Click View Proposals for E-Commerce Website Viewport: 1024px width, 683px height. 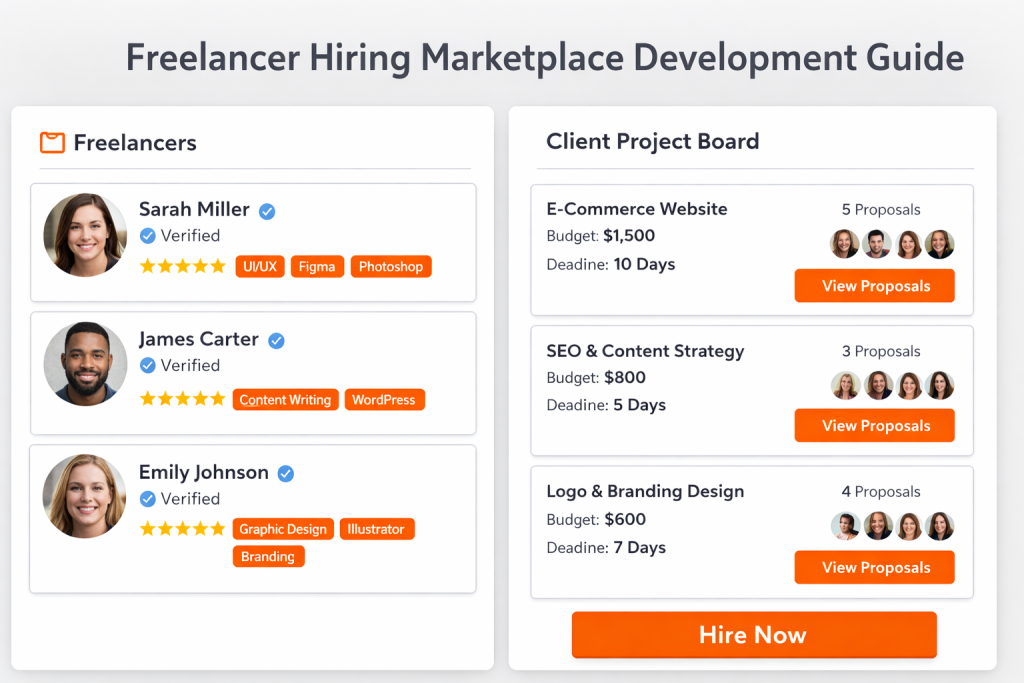874,285
